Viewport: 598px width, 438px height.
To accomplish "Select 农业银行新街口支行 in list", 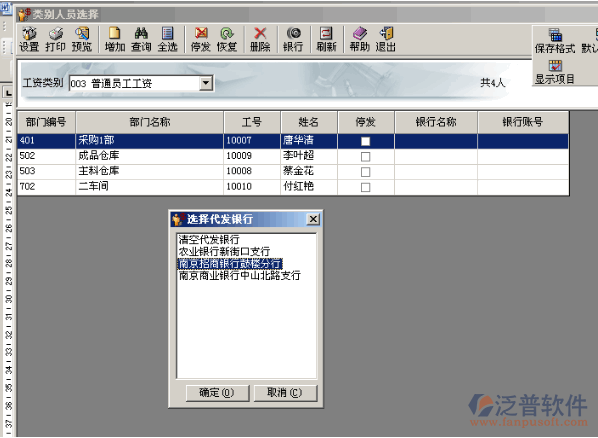I will click(224, 251).
